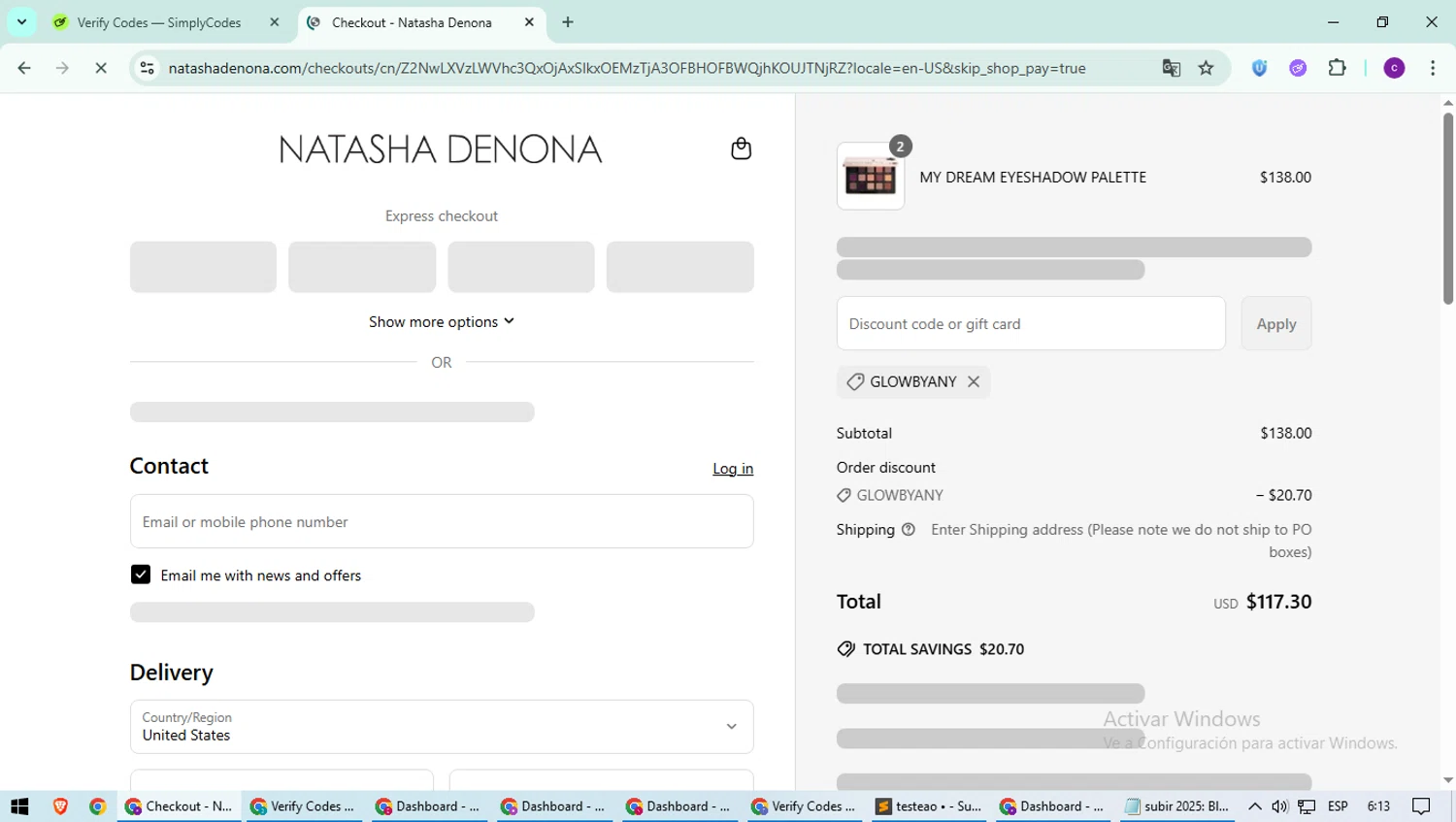
Task: Open the tab search dropdown arrow
Action: point(21,21)
